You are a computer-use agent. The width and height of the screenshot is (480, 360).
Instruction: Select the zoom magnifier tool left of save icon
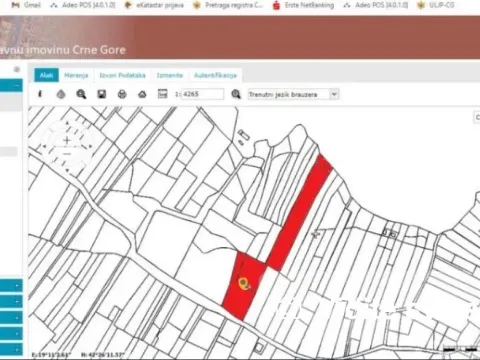click(81, 94)
